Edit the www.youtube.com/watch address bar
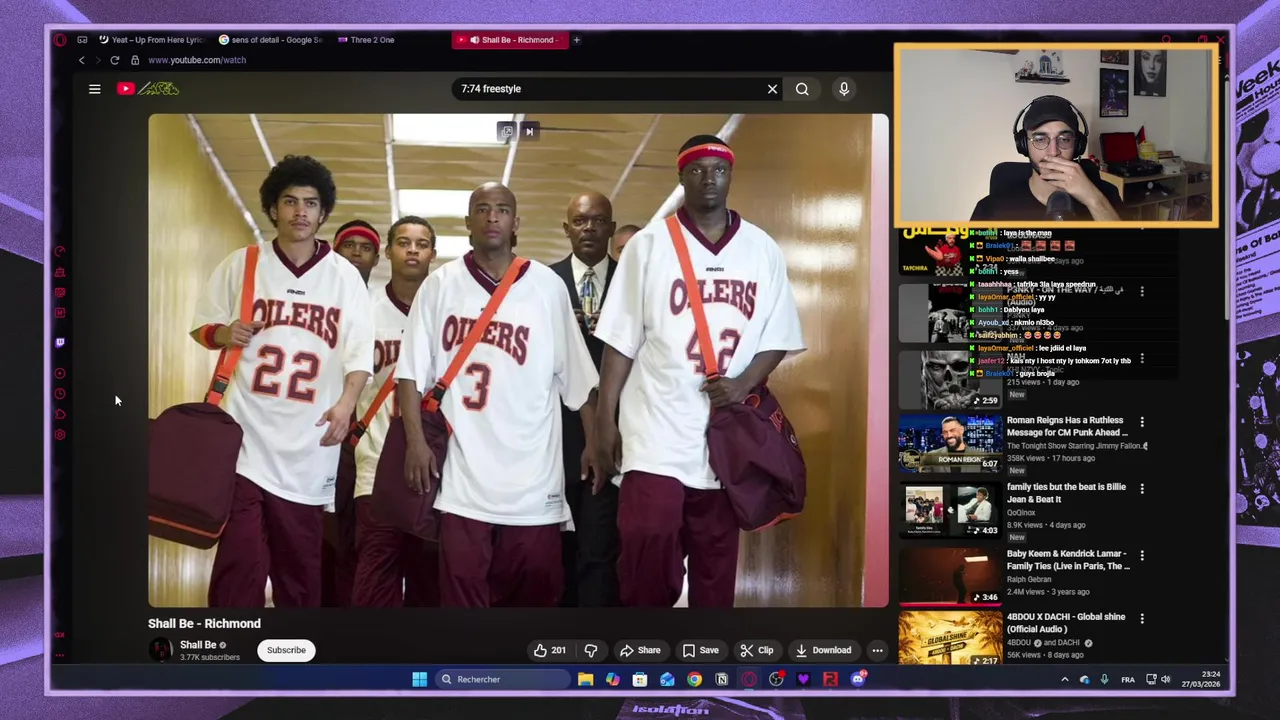This screenshot has height=720, width=1280. pyautogui.click(x=197, y=60)
